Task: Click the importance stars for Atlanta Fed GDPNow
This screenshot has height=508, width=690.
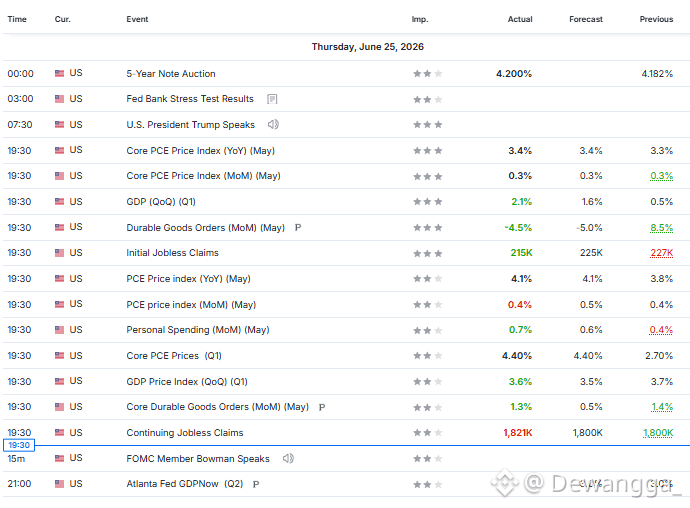Action: [x=428, y=485]
